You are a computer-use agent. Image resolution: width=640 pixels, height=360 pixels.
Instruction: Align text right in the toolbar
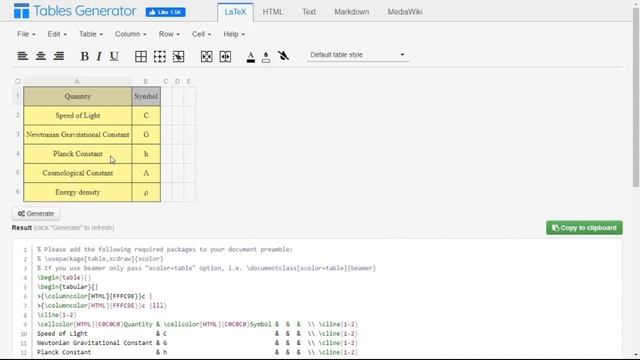(x=58, y=56)
